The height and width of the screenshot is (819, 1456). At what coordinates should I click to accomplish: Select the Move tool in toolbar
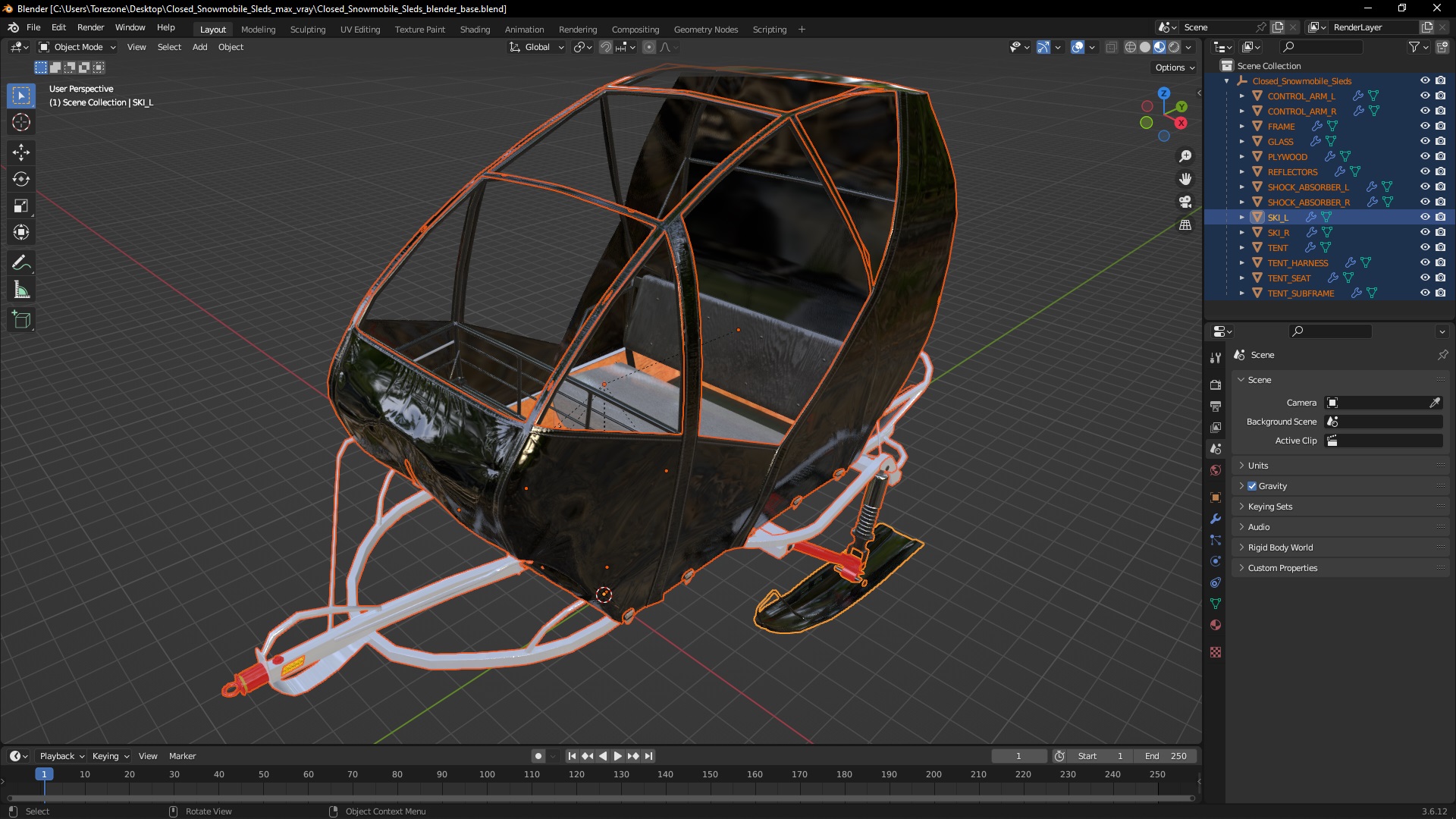tap(22, 151)
